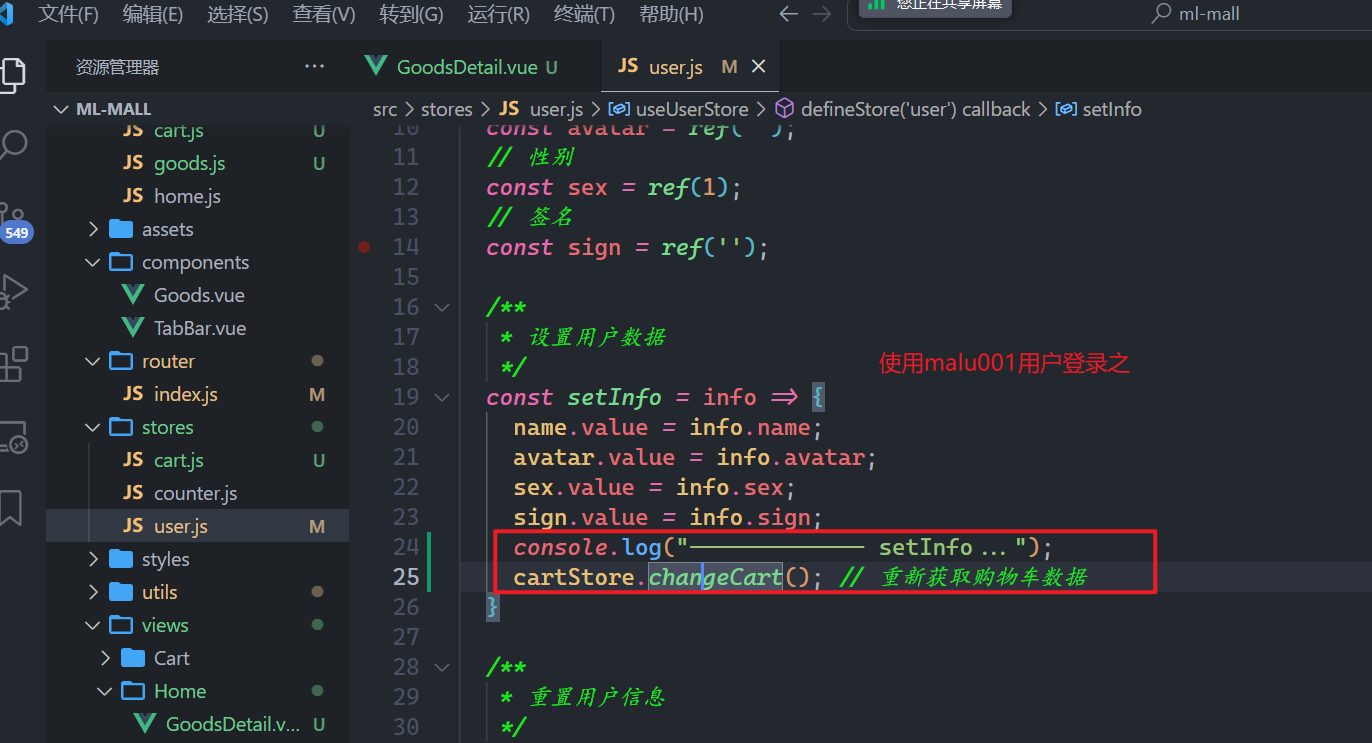1372x743 pixels.
Task: Open the Explorer more actions ellipsis
Action: coord(314,67)
